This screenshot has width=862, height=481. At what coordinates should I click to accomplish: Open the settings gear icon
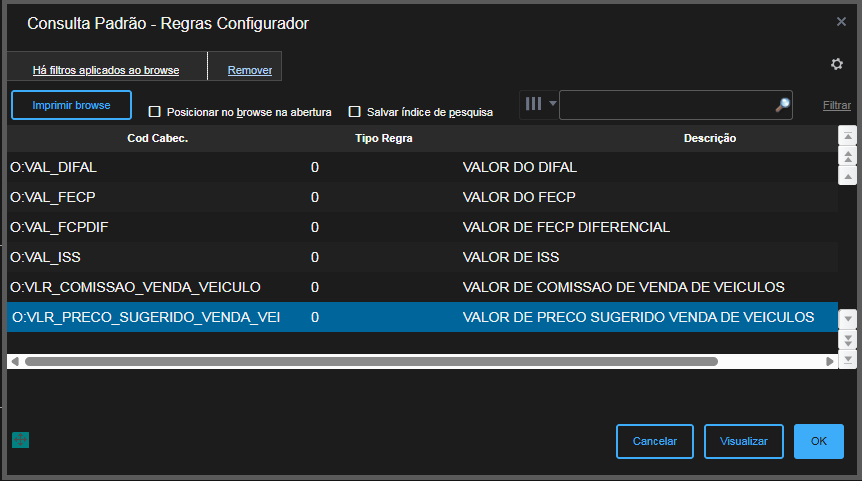pyautogui.click(x=837, y=64)
